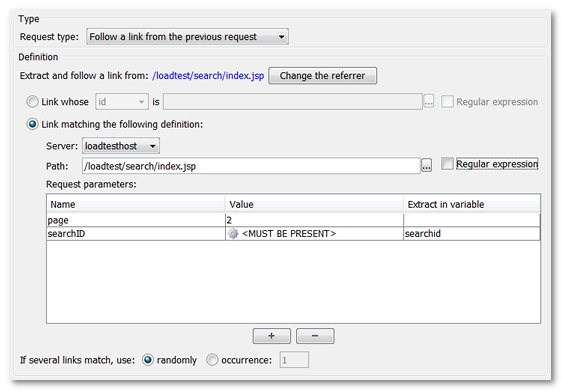Click the Change the referrer button
Viewport: 562px width, 391px height.
pos(322,76)
